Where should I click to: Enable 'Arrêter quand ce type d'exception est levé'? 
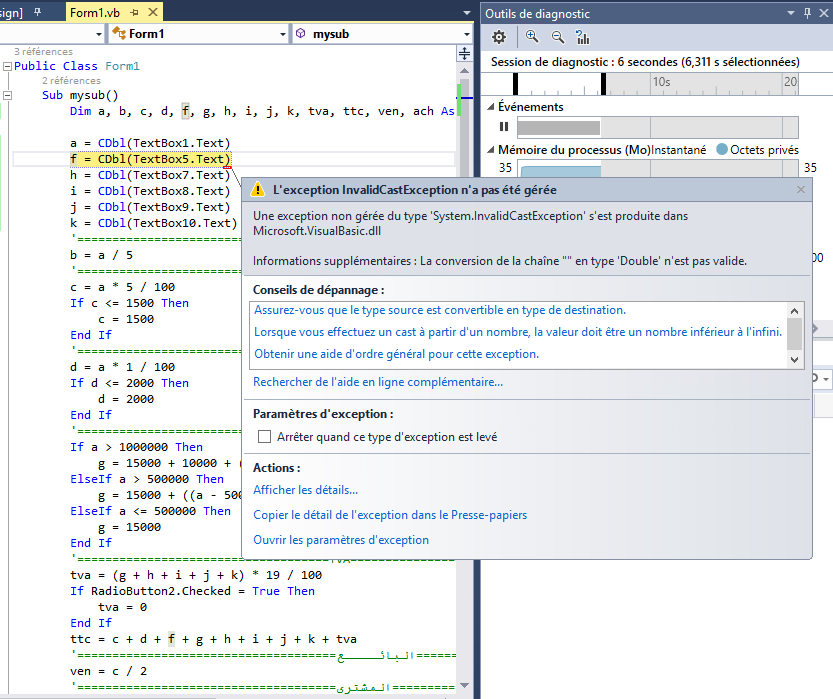265,437
